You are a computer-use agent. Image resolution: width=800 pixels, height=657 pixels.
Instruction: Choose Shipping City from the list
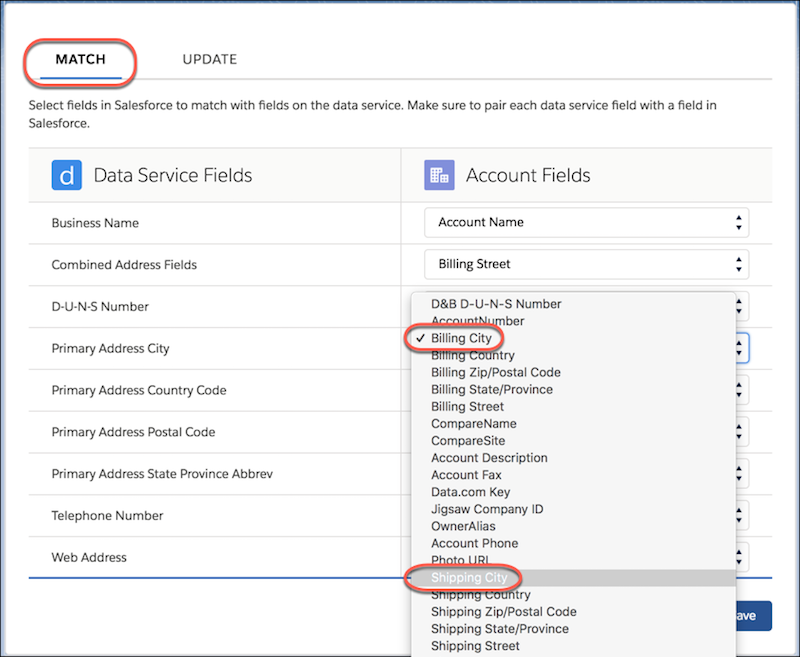469,578
